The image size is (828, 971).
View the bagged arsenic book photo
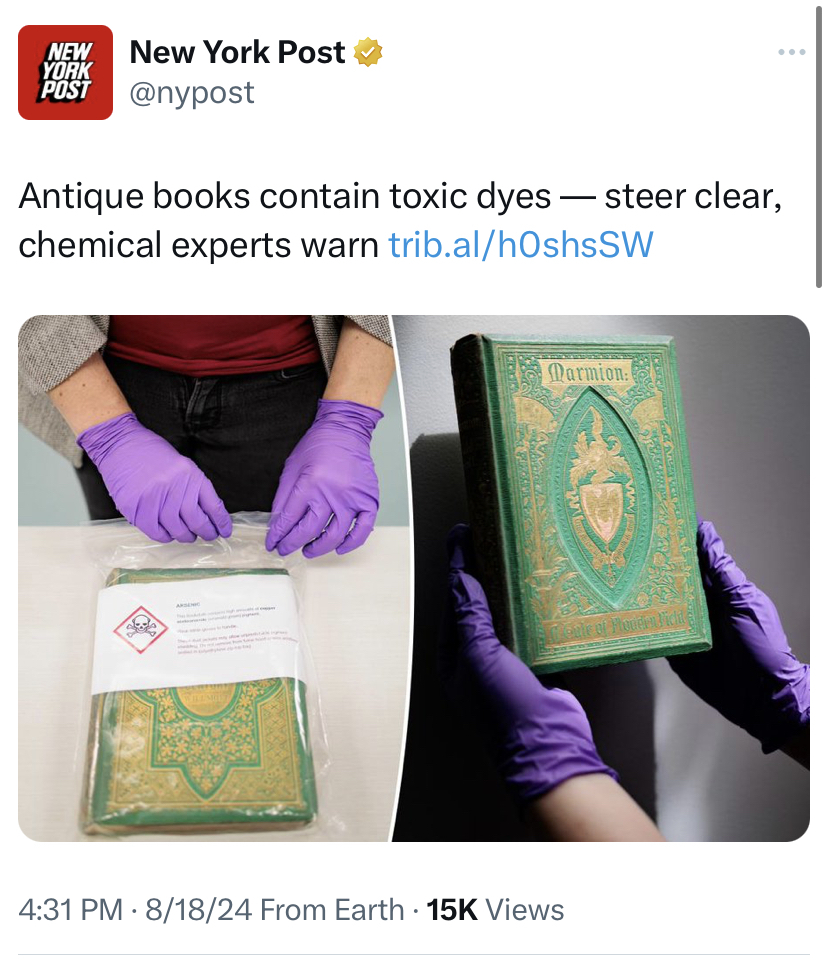[x=205, y=578]
